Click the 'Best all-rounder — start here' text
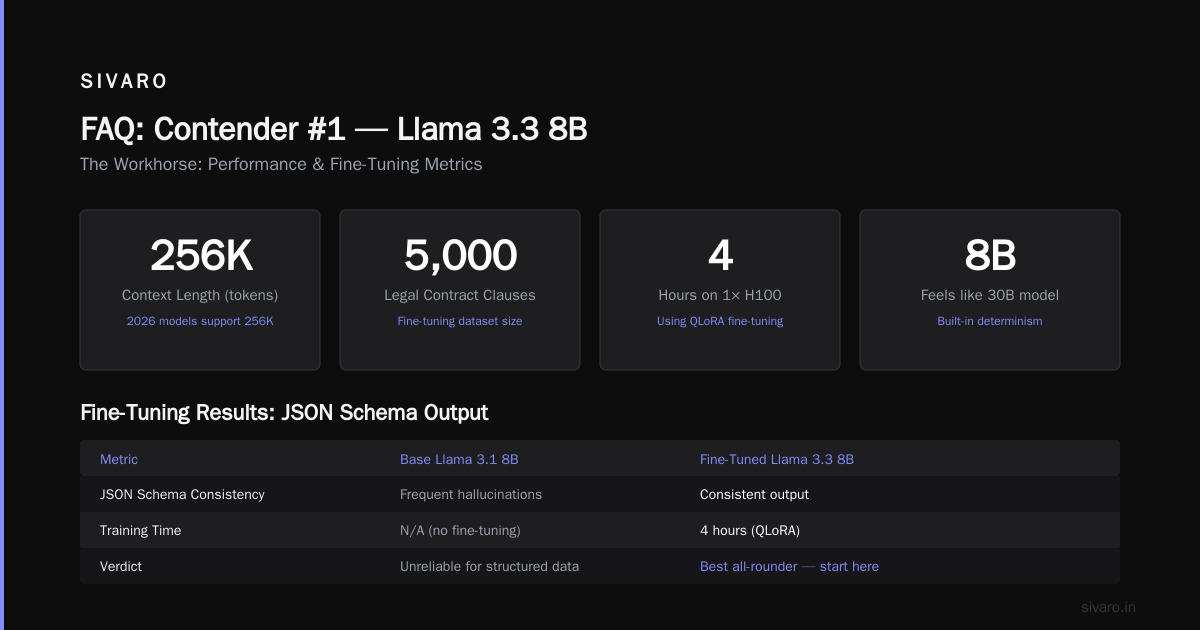This screenshot has width=1200, height=630. [x=790, y=566]
